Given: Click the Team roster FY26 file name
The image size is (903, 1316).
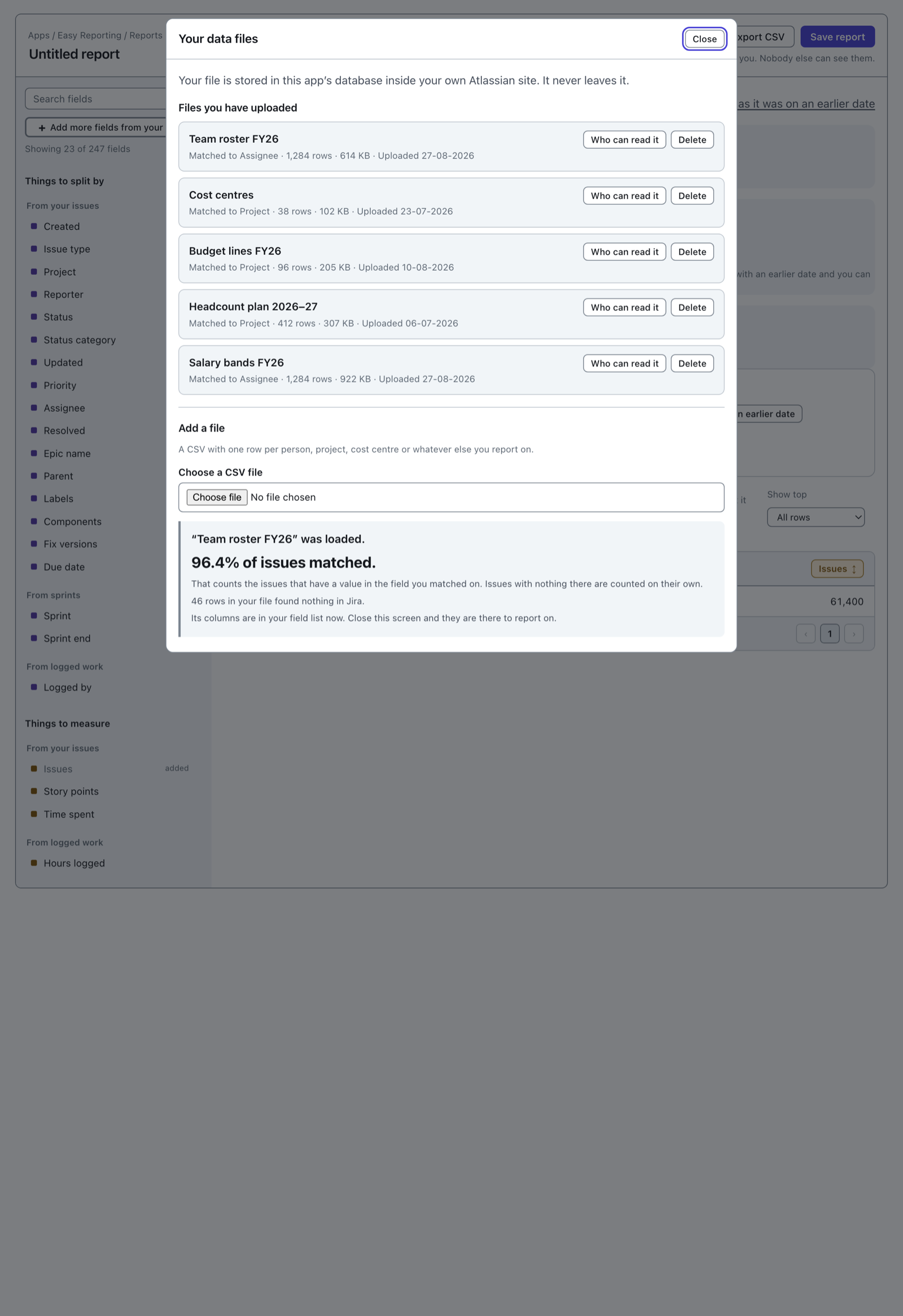Looking at the screenshot, I should tap(234, 139).
